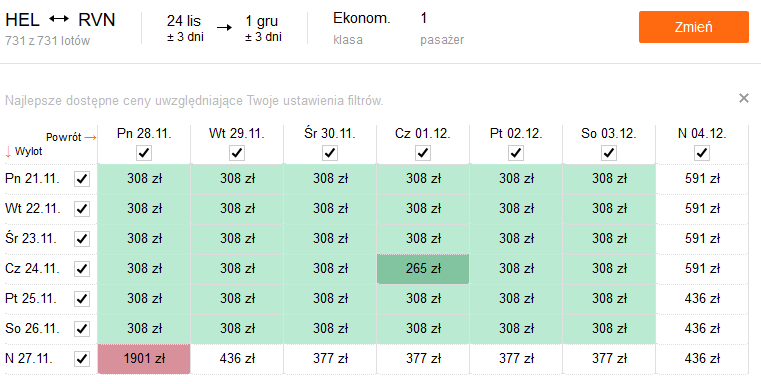Toggle the Cz 01.12. return date checkbox
This screenshot has width=761, height=384.
point(423,153)
